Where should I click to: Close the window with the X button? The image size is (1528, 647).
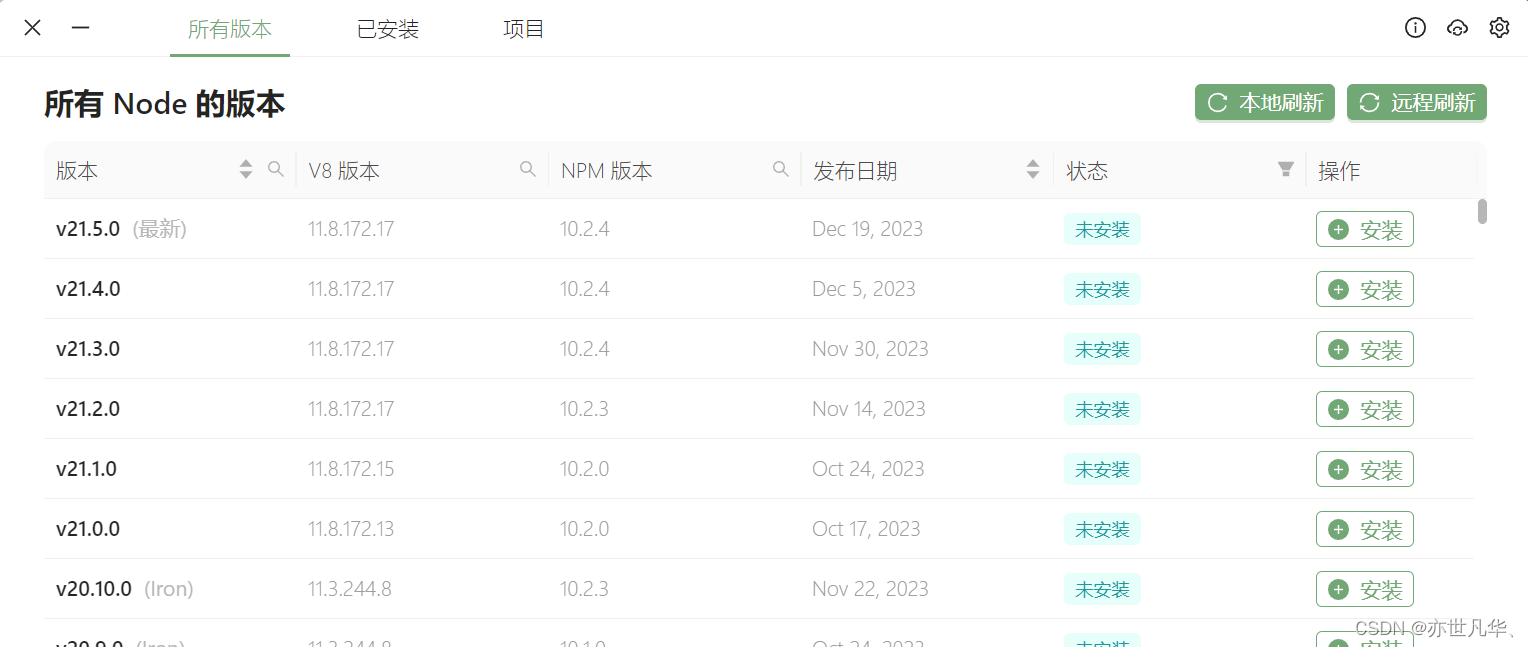pos(32,28)
